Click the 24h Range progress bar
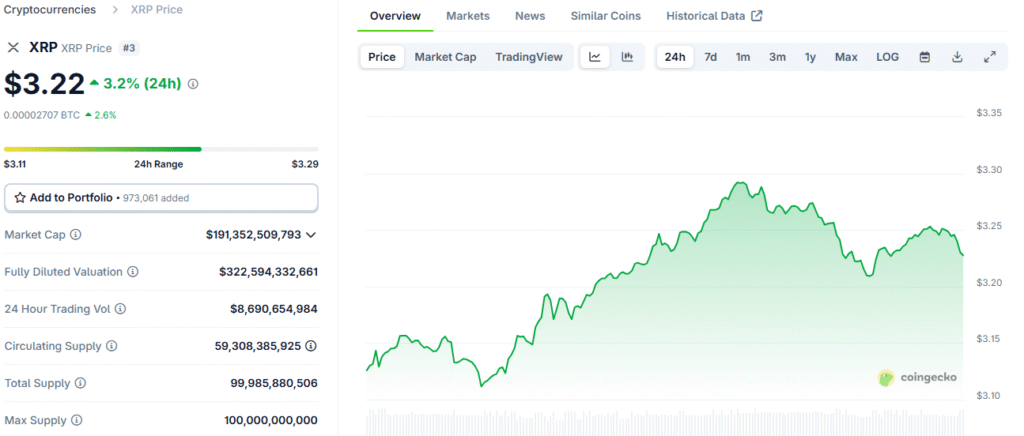The image size is (1024, 436). pos(161,149)
